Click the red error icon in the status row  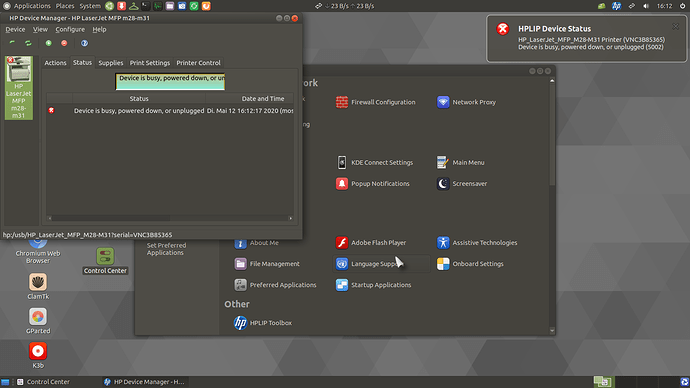pos(51,110)
